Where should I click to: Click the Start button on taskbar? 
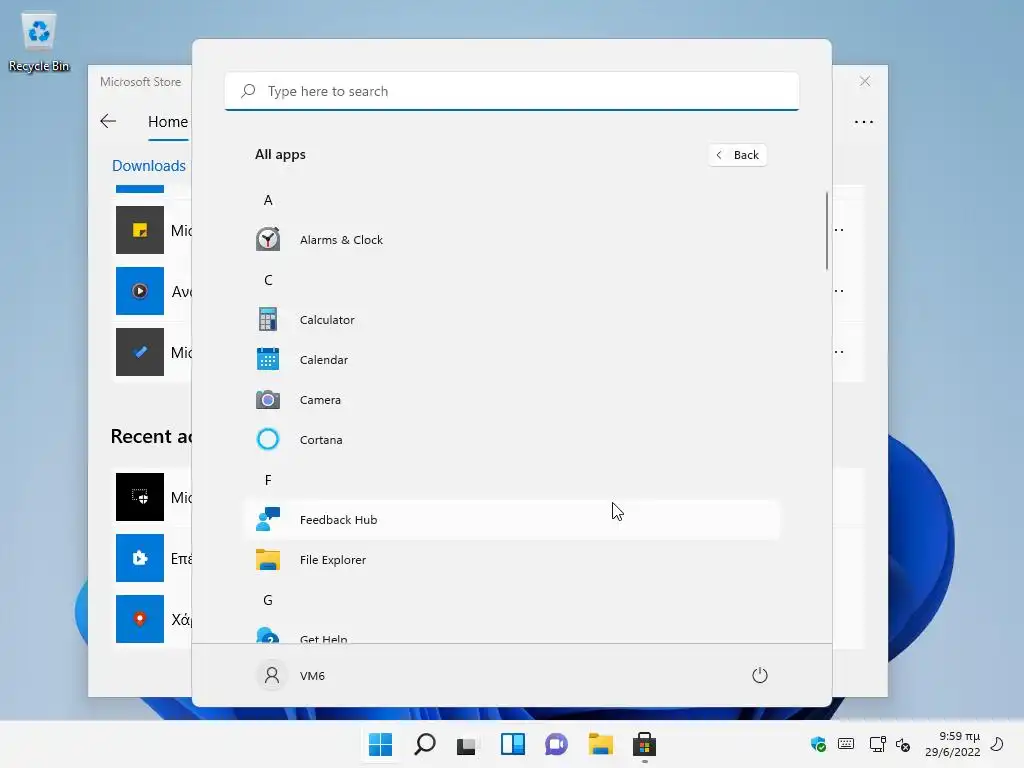click(380, 744)
